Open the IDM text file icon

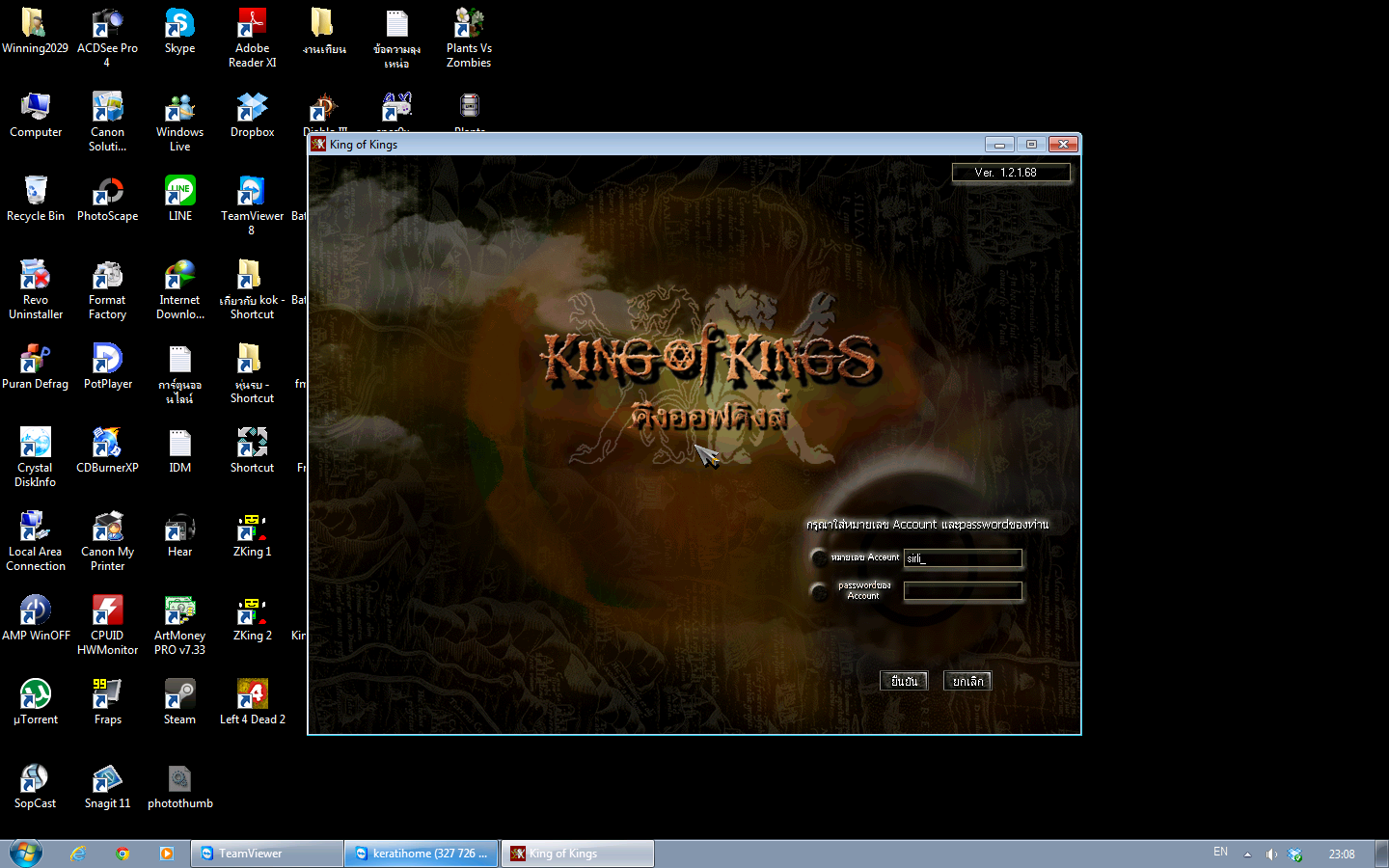tap(179, 450)
